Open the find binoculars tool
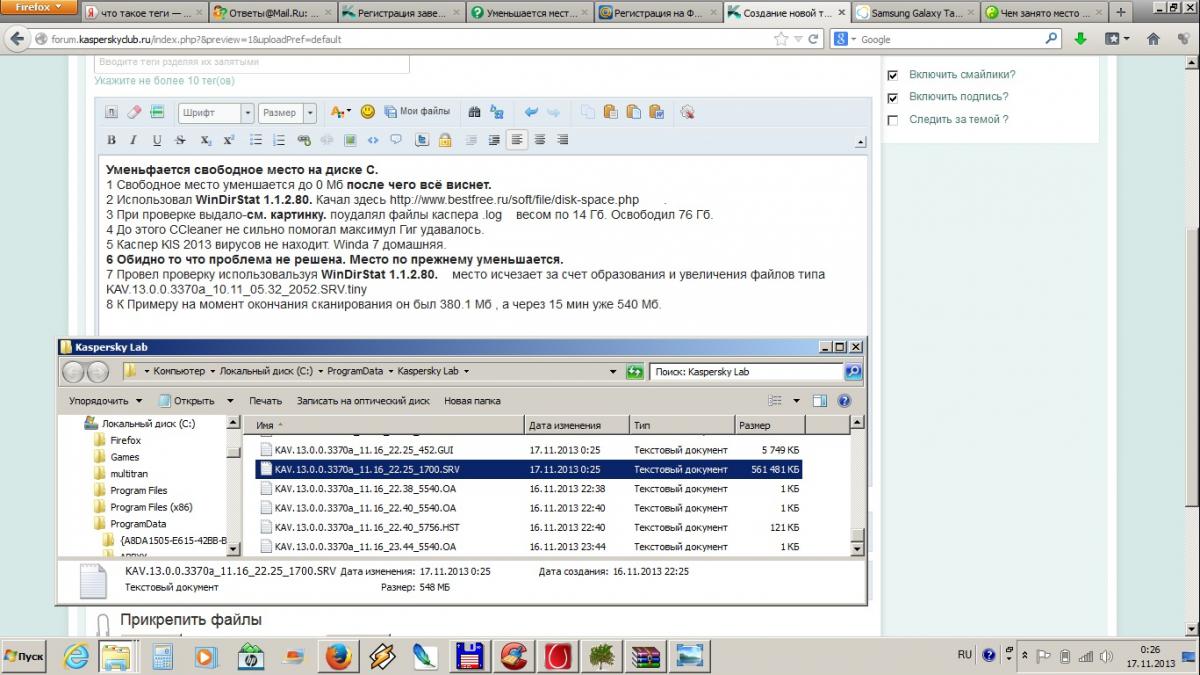The image size is (1200, 675). (x=474, y=112)
